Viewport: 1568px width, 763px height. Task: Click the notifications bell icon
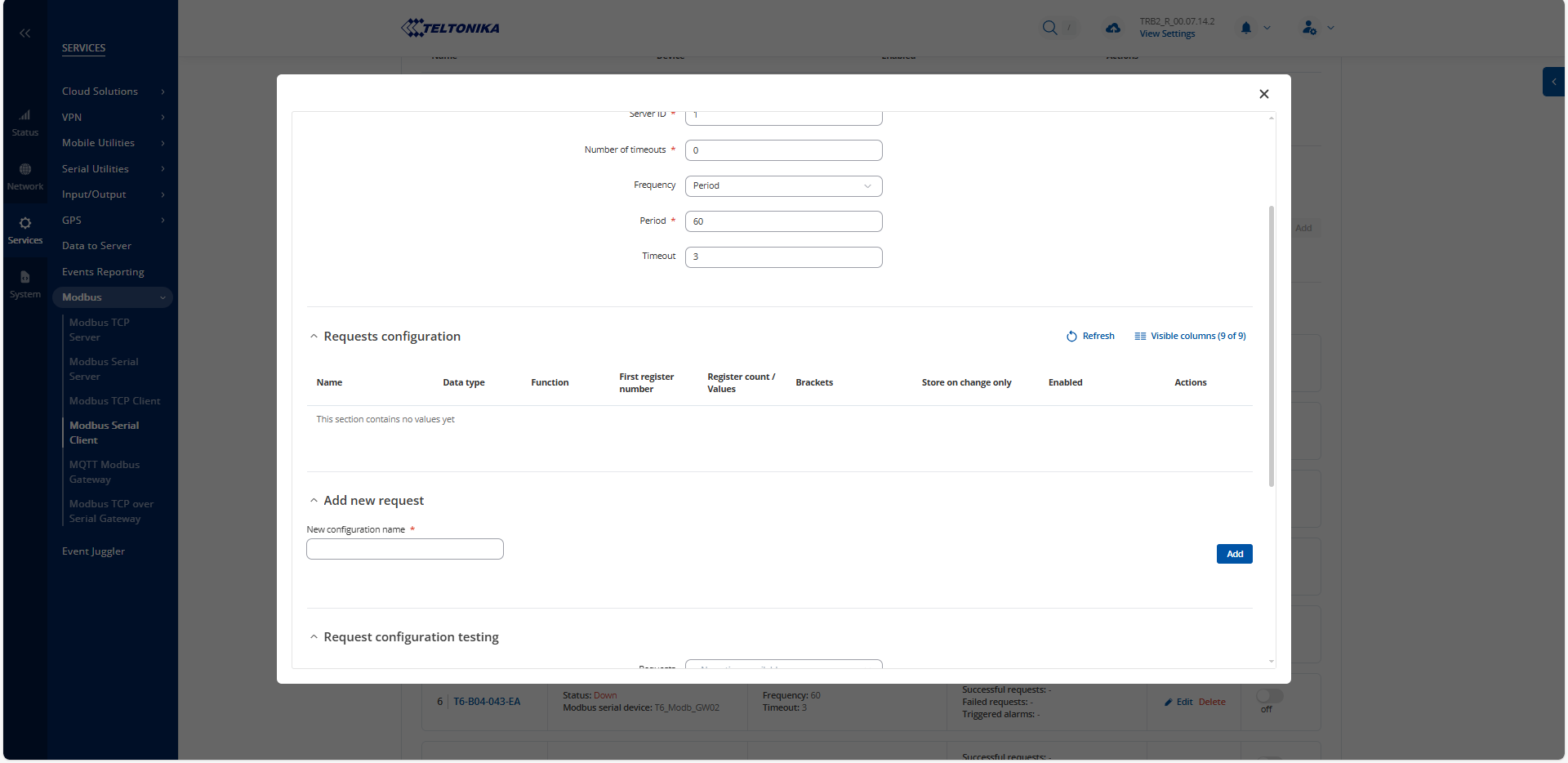(1245, 28)
